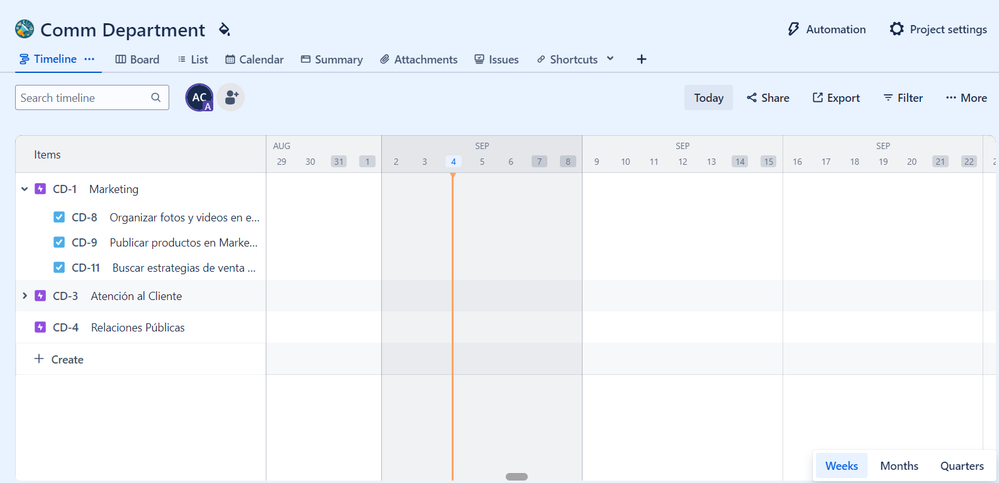Switch to Quarters view
This screenshot has height=483, width=999.
[x=962, y=466]
